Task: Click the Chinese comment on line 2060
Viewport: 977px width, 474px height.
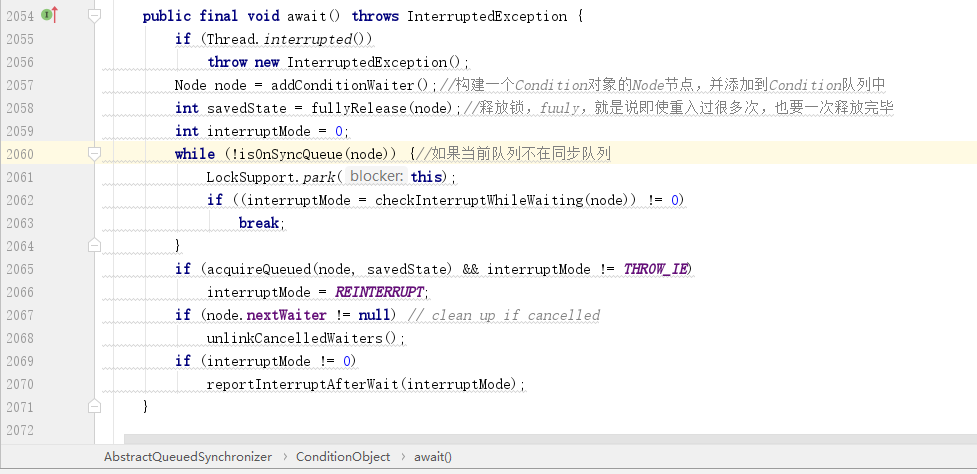Action: click(x=514, y=154)
